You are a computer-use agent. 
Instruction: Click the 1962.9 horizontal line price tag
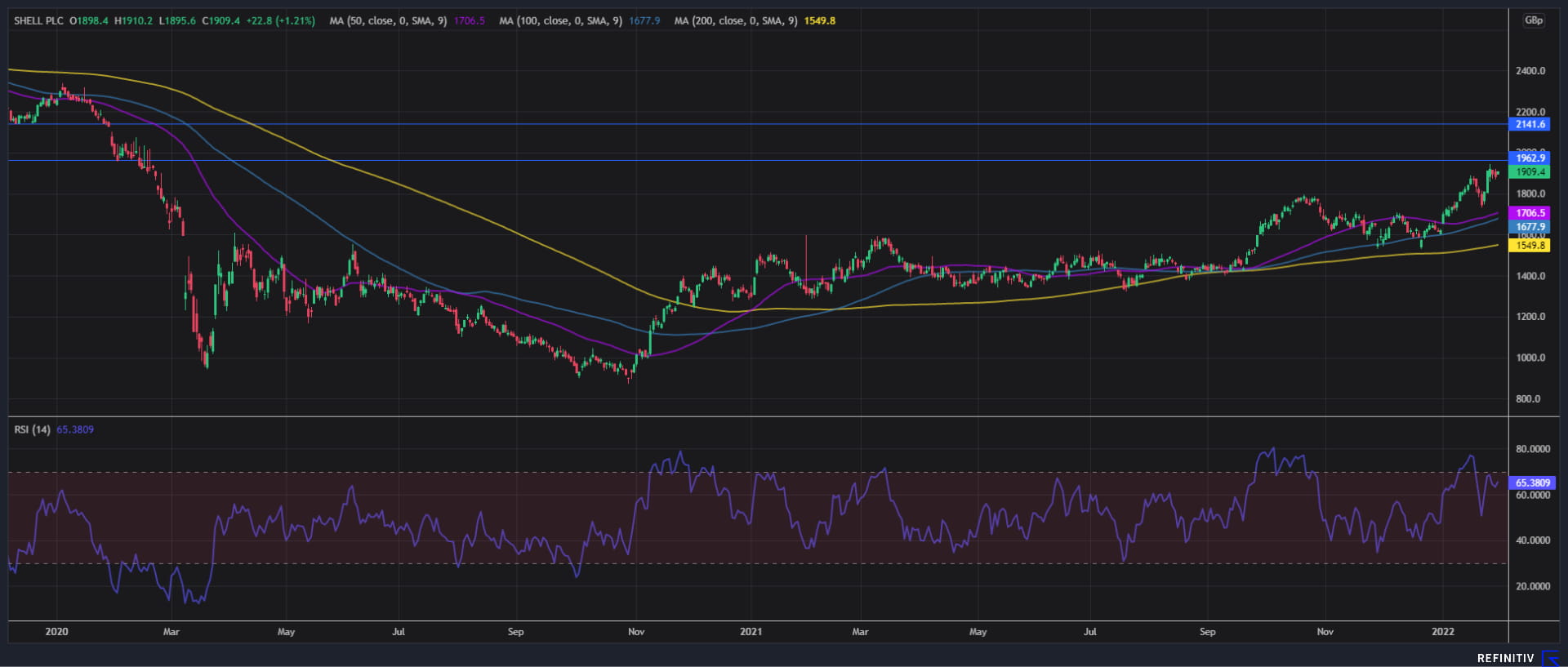1529,158
